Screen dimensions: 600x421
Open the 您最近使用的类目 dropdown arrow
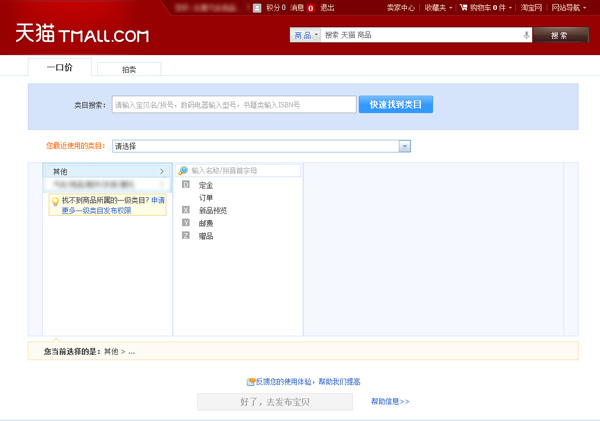pyautogui.click(x=404, y=146)
